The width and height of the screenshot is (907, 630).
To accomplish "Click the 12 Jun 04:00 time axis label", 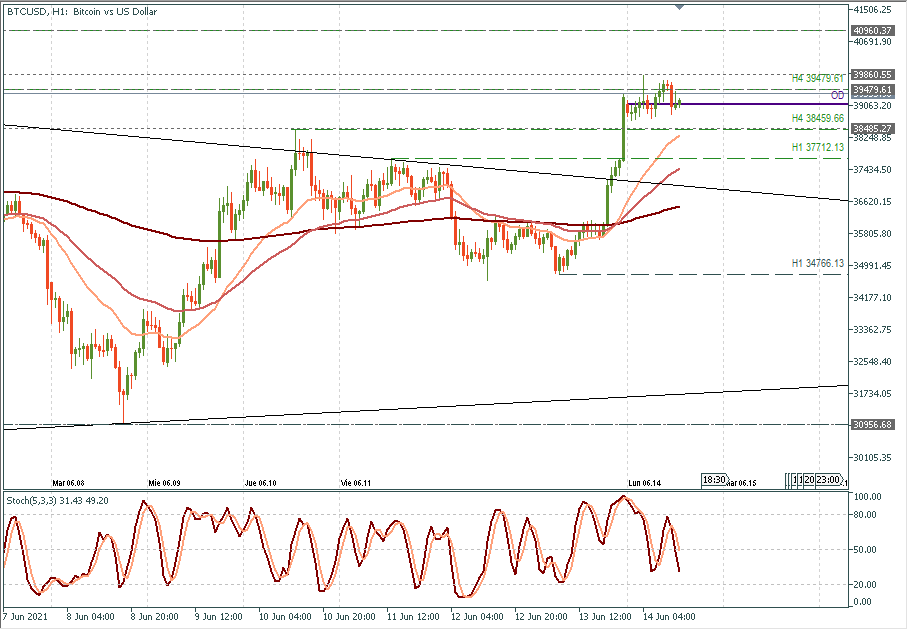I will tap(477, 617).
